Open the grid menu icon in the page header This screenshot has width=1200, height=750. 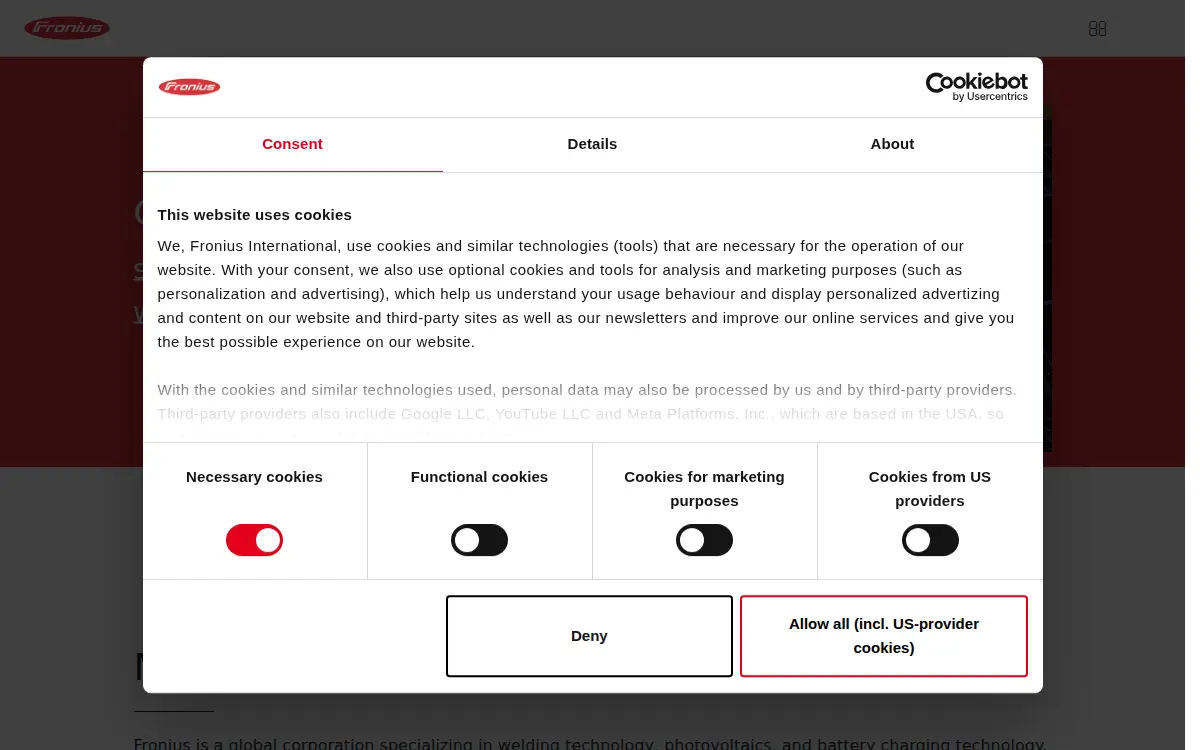tap(1097, 29)
